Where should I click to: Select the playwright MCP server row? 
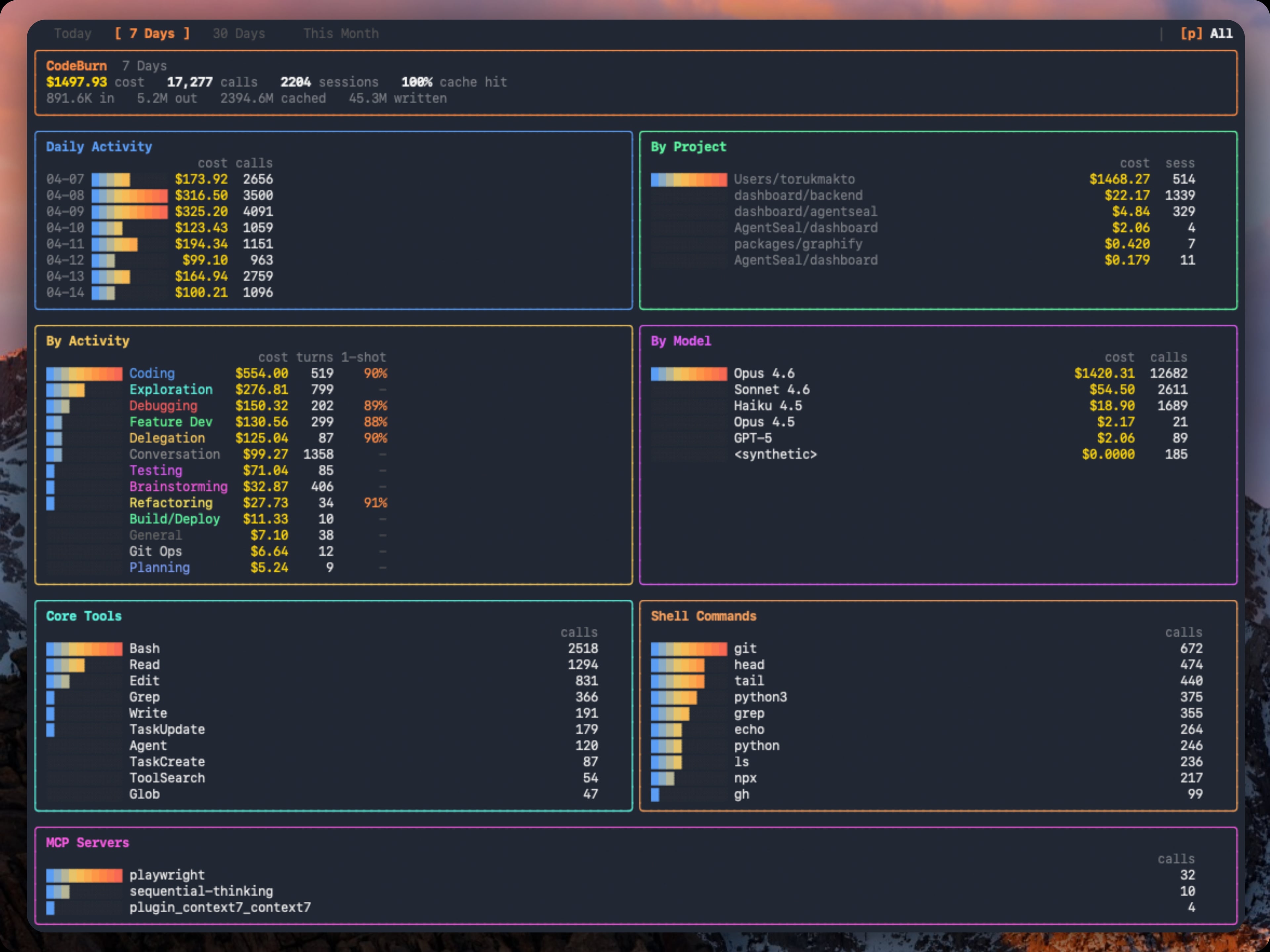pyautogui.click(x=167, y=875)
